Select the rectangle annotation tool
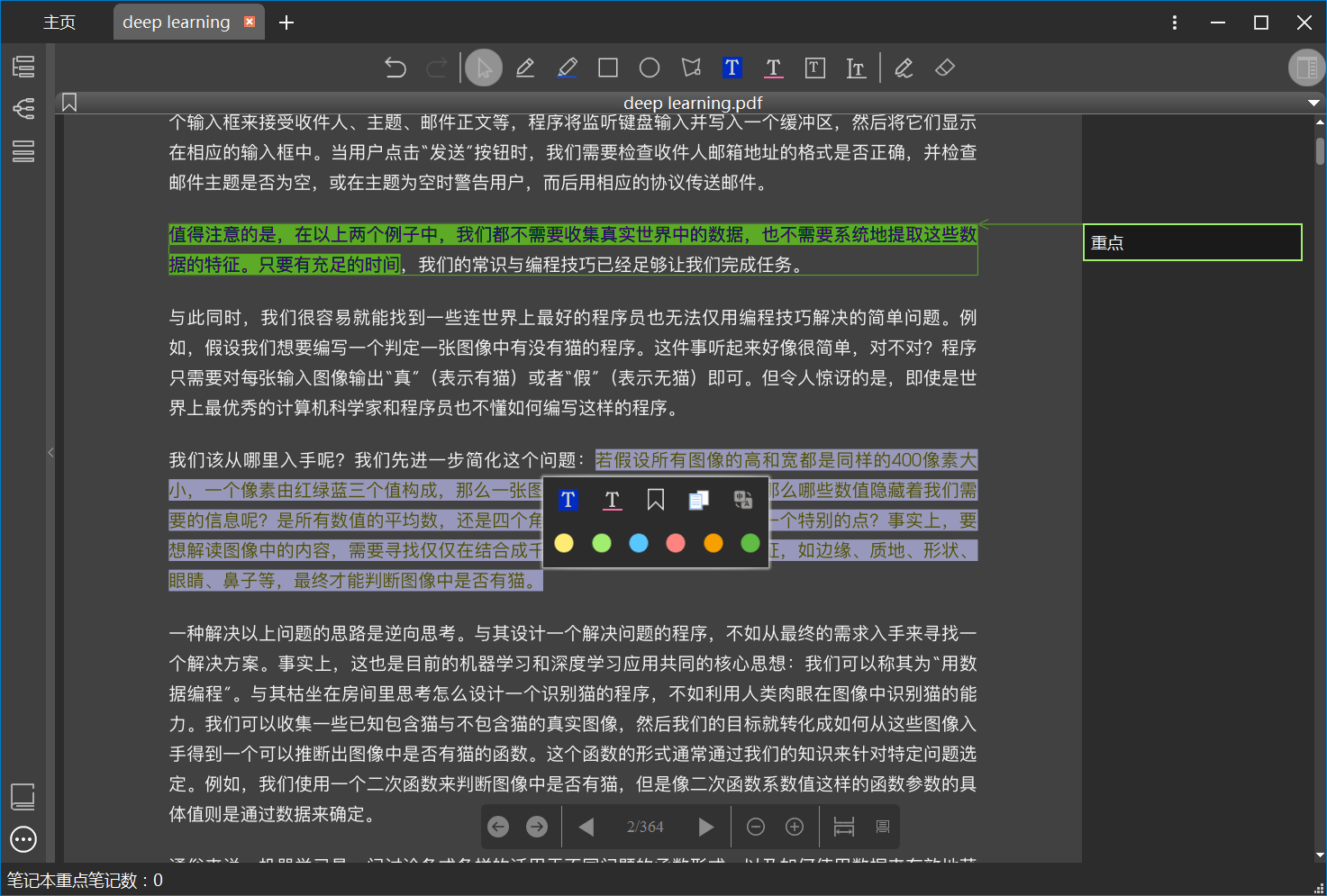 [608, 68]
